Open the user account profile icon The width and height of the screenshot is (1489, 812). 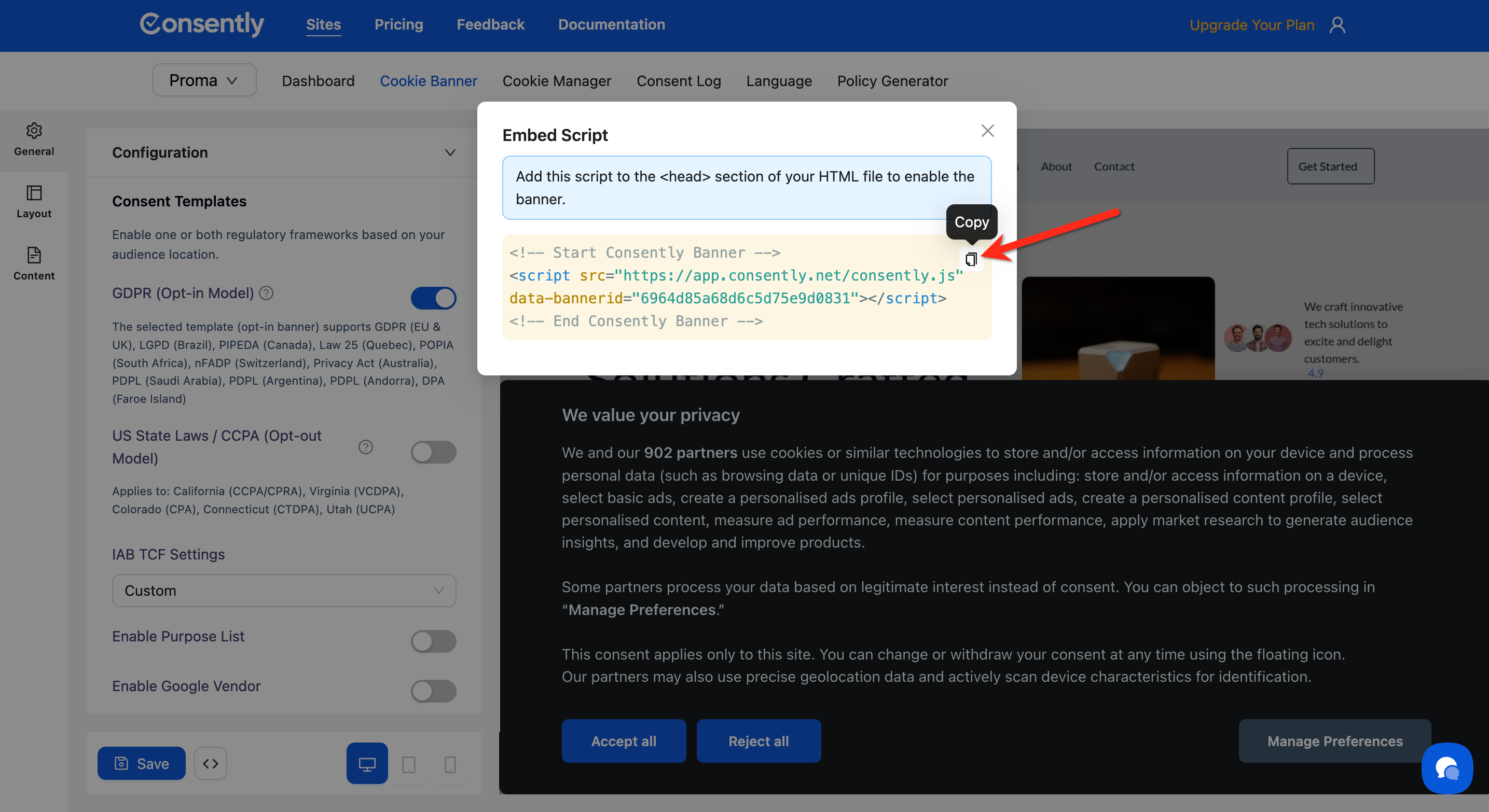click(1337, 25)
